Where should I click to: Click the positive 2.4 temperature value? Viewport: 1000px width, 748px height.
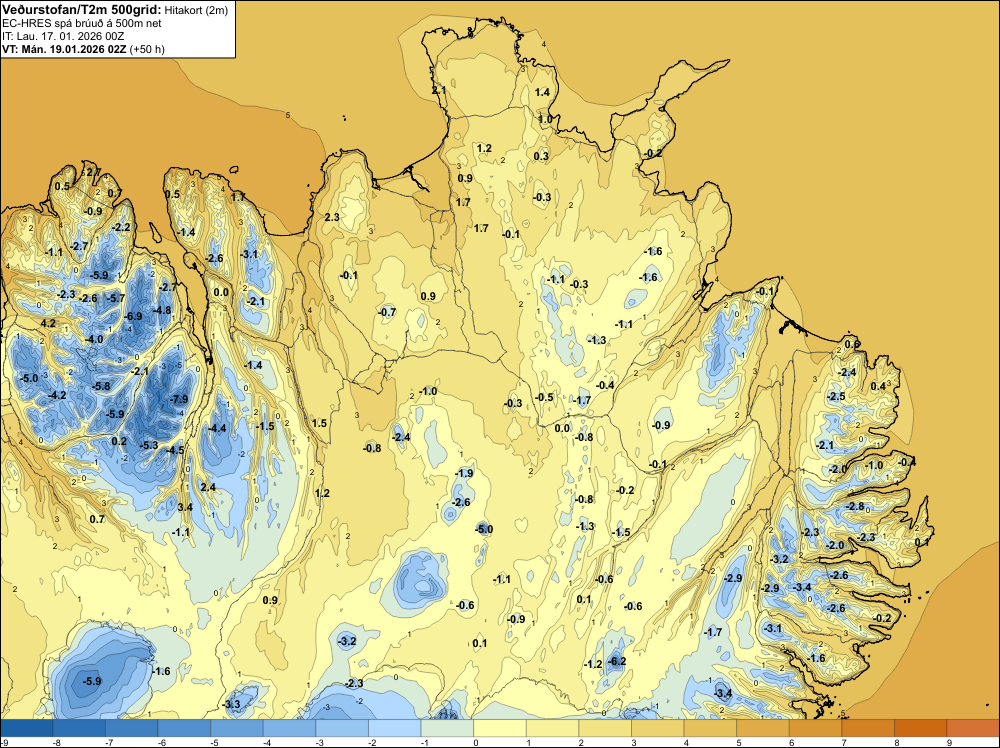click(208, 487)
